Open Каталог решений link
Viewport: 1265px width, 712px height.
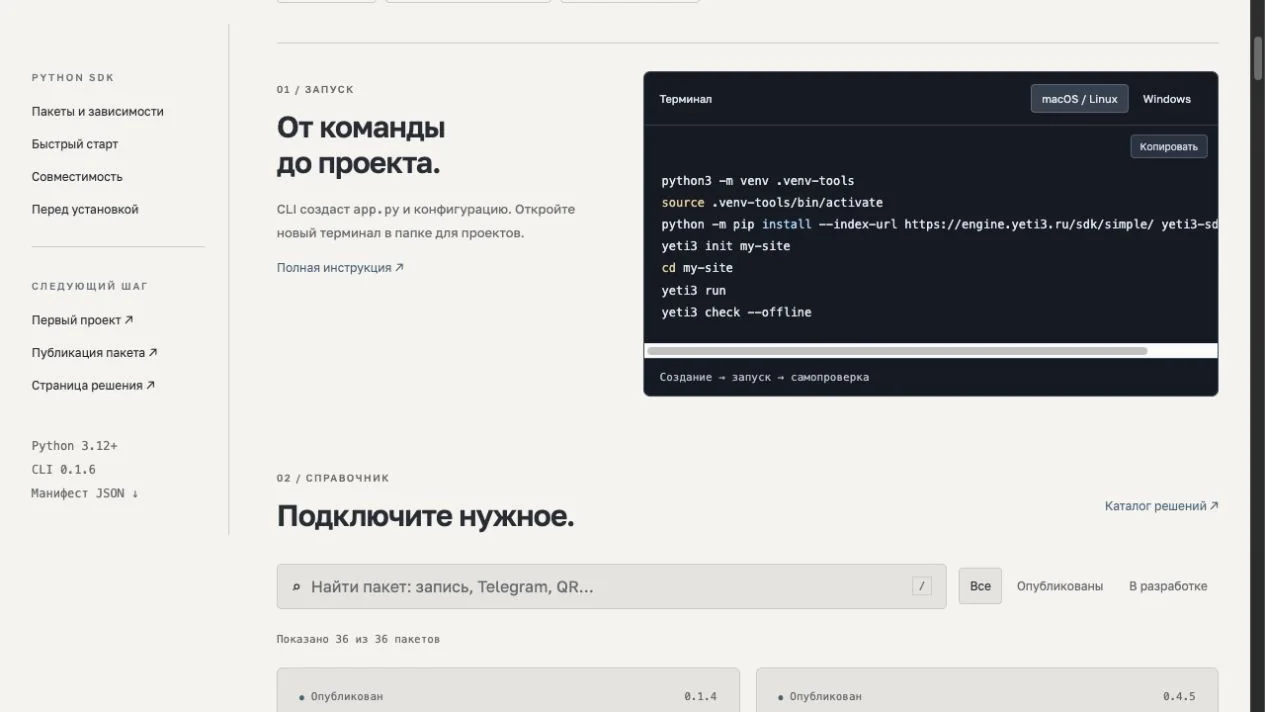tap(1161, 506)
